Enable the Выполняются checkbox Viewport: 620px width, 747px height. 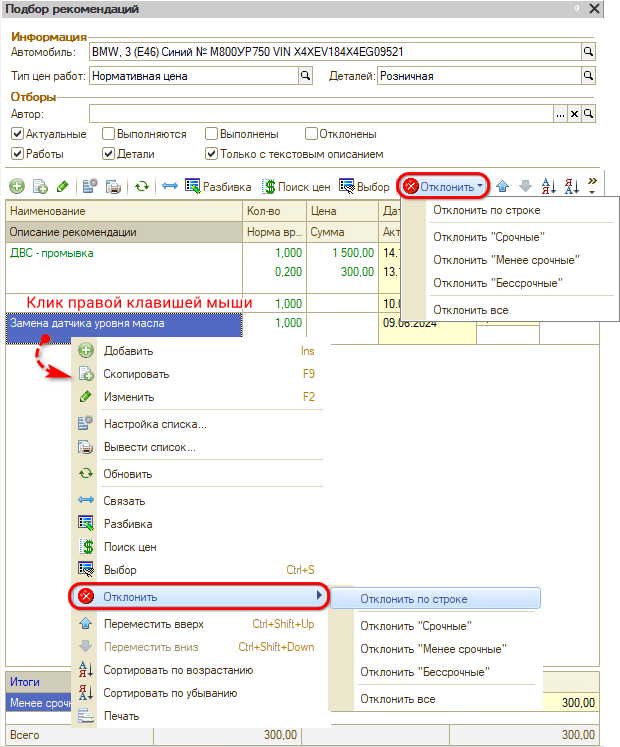coord(109,134)
